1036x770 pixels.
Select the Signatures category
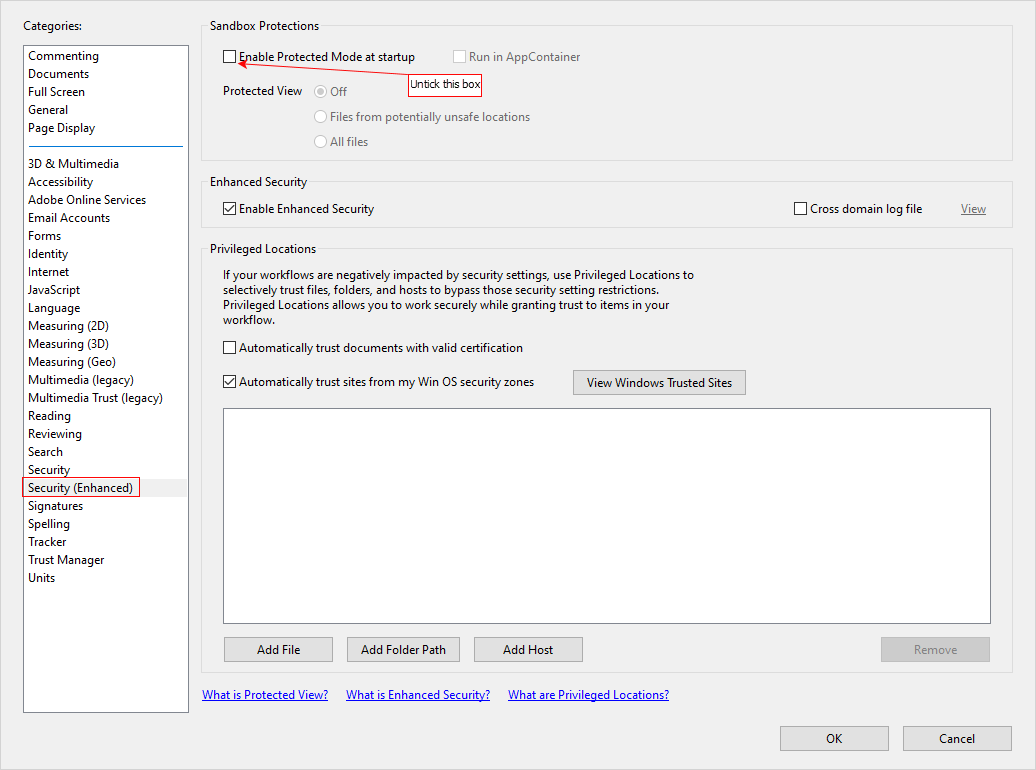[56, 506]
